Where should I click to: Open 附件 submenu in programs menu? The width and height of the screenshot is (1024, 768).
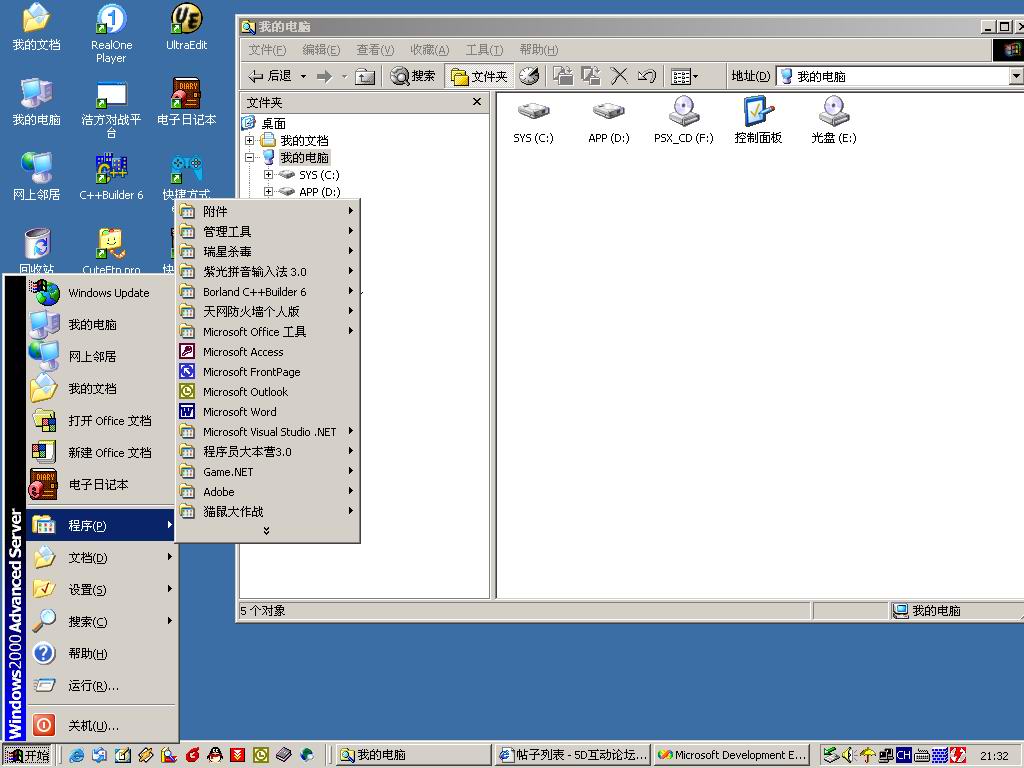pyautogui.click(x=268, y=211)
